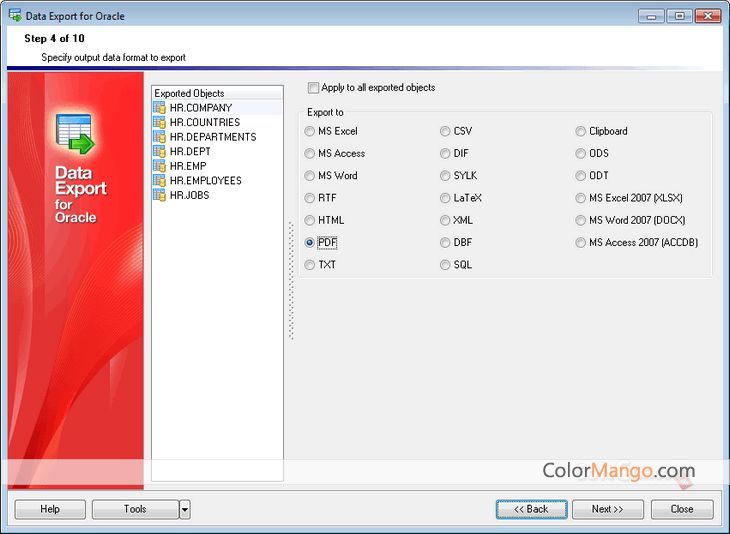Open Help

50,509
